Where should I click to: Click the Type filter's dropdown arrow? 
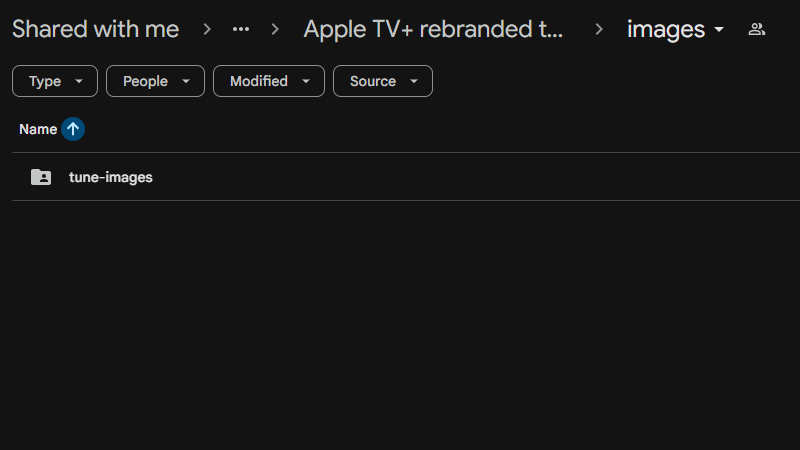79,81
